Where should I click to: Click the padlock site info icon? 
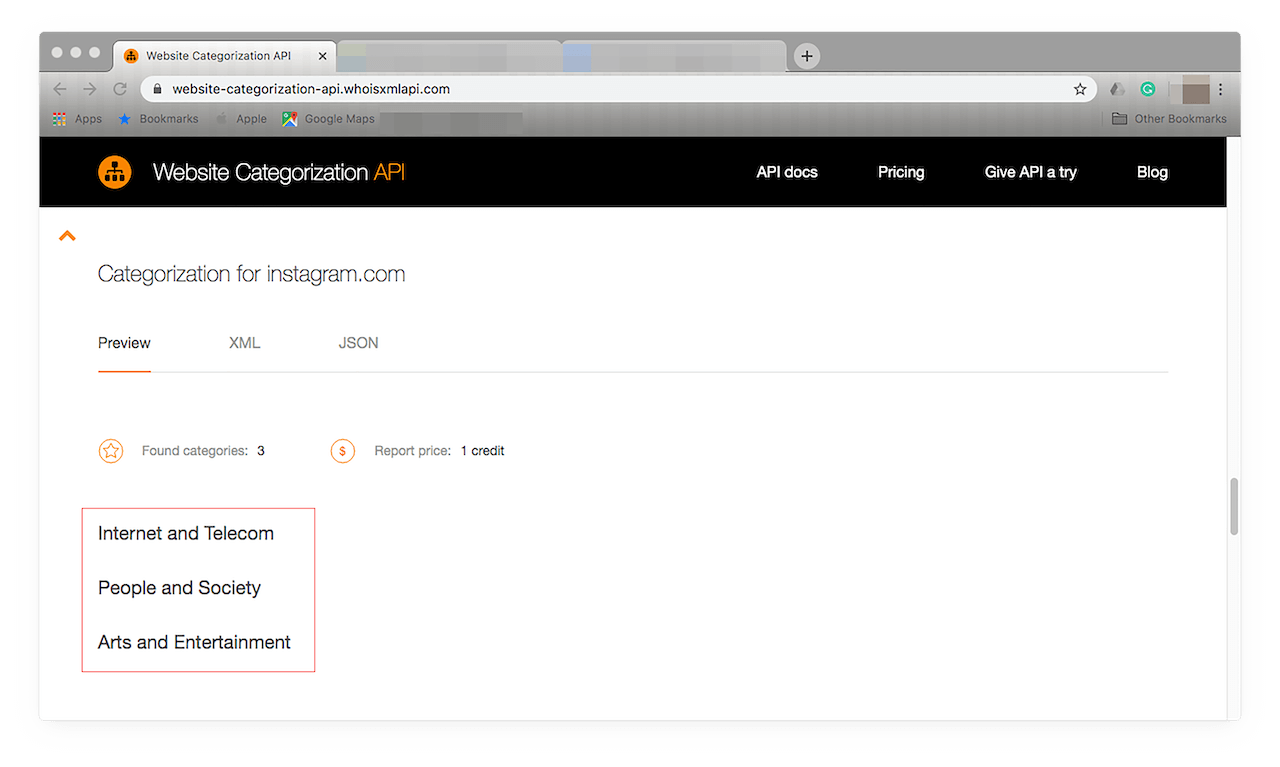(157, 89)
